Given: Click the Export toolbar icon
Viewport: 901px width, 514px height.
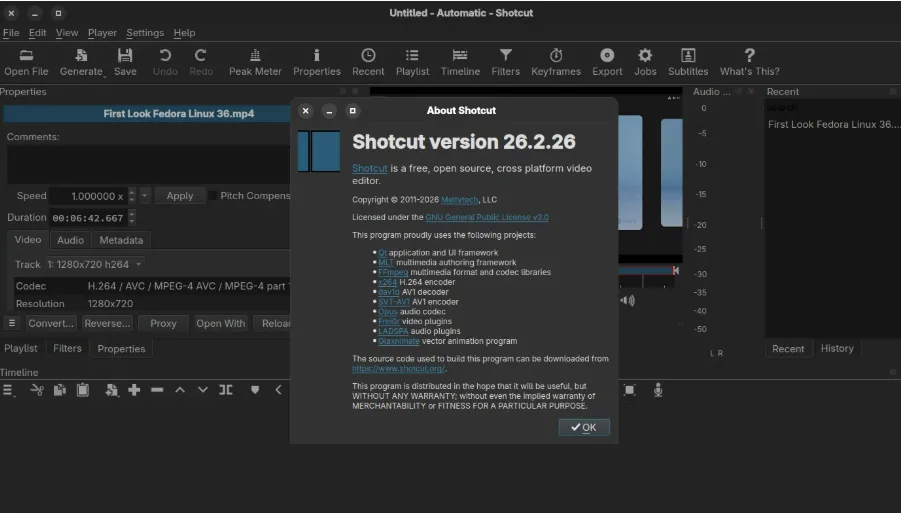Looking at the screenshot, I should [607, 62].
